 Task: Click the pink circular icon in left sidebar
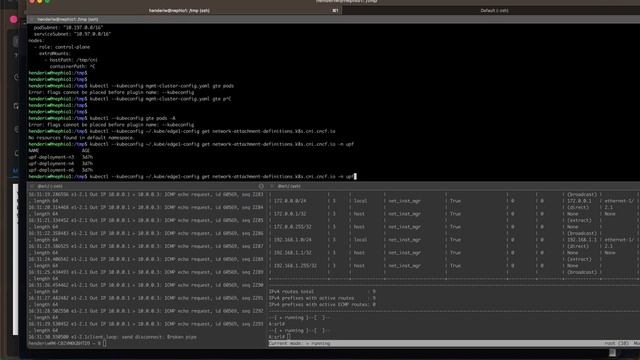(13, 19)
